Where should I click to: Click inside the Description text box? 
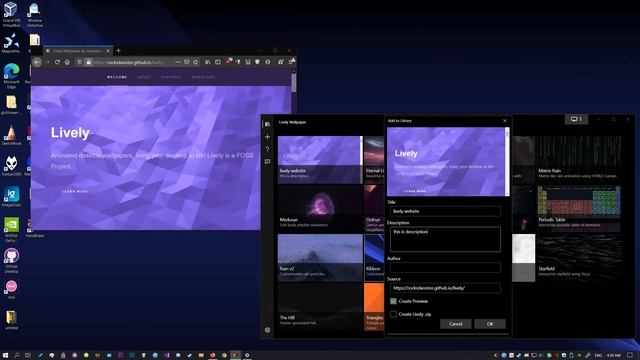[x=445, y=239]
